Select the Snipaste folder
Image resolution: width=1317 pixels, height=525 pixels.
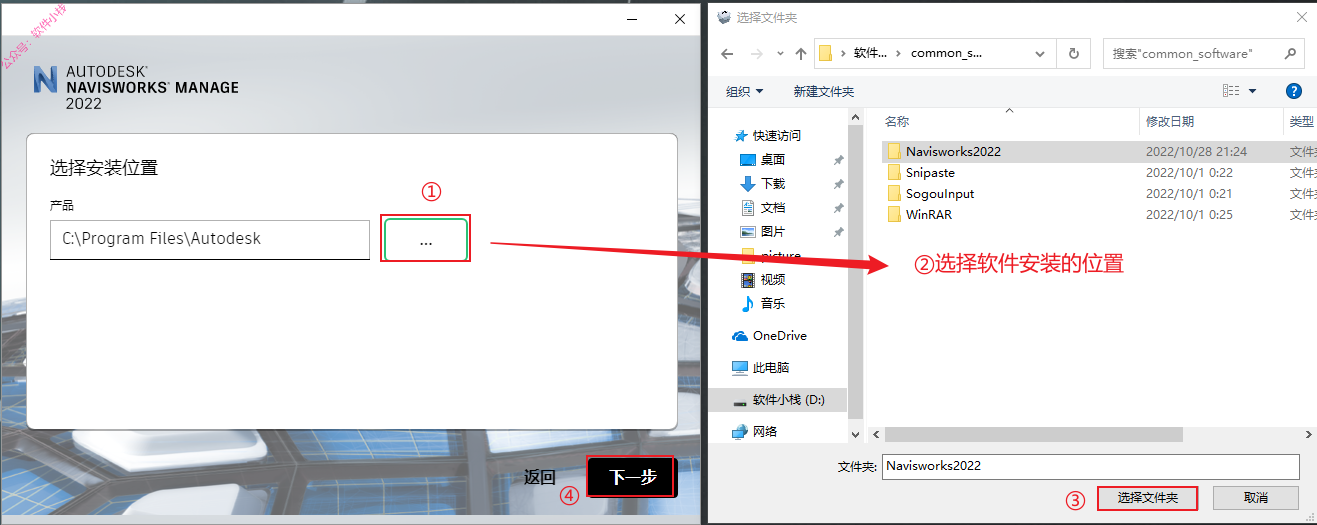pyautogui.click(x=930, y=173)
